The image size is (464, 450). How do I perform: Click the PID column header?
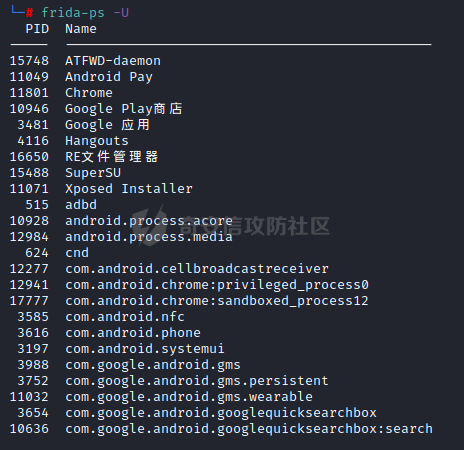(37, 29)
